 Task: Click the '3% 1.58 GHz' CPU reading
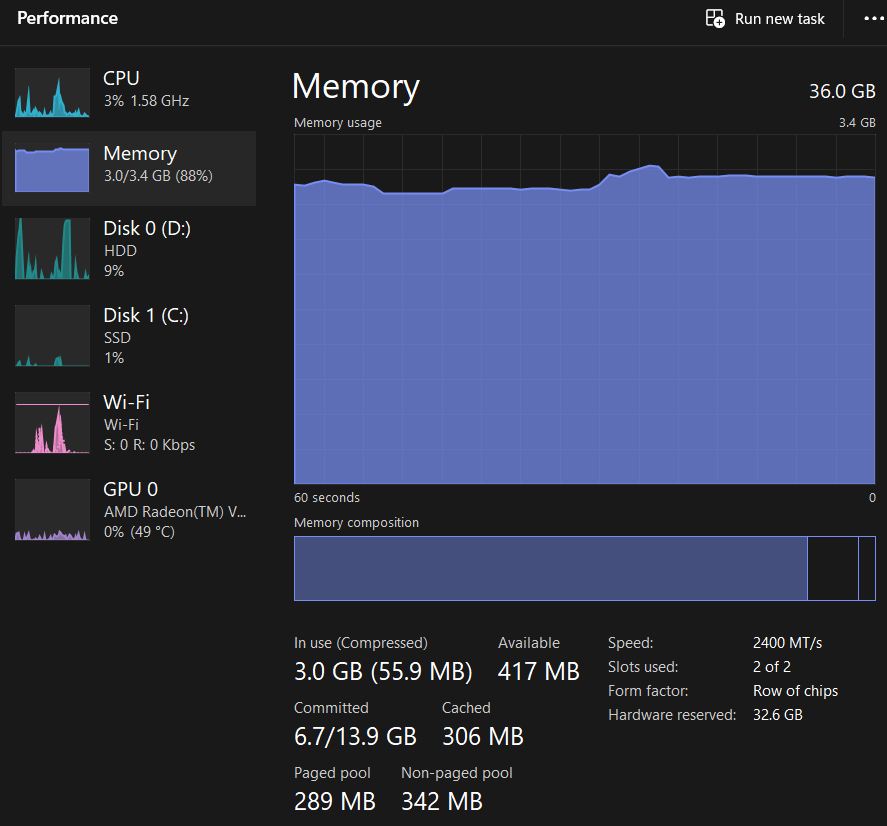point(146,101)
